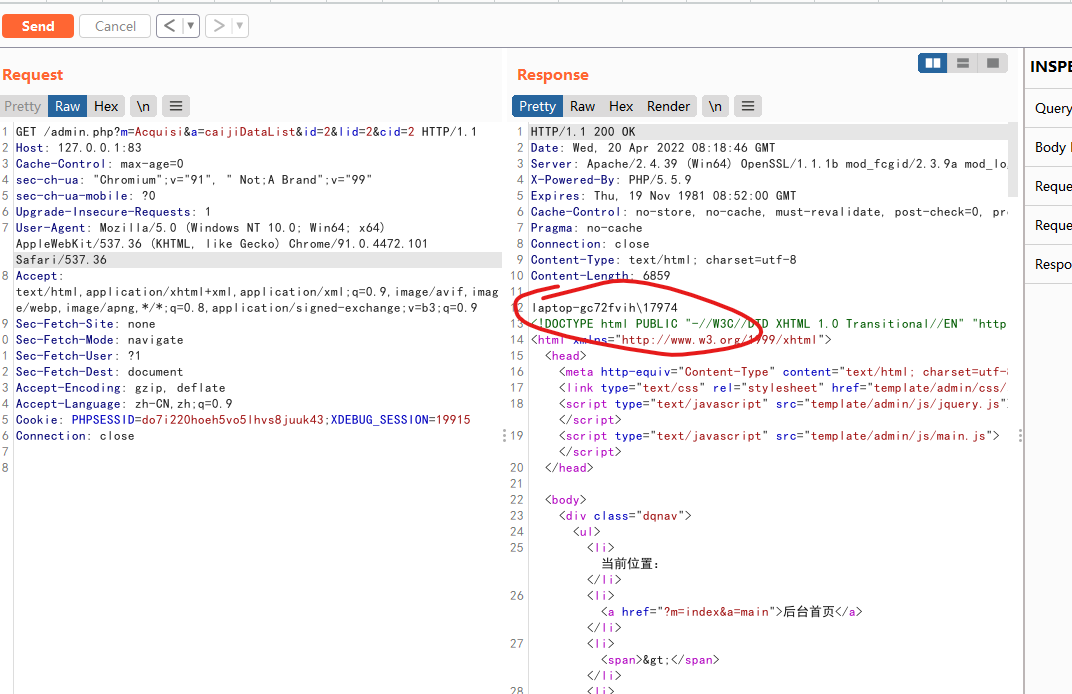Open the Hex tab in Response panel
The image size is (1072, 694).
[x=621, y=106]
